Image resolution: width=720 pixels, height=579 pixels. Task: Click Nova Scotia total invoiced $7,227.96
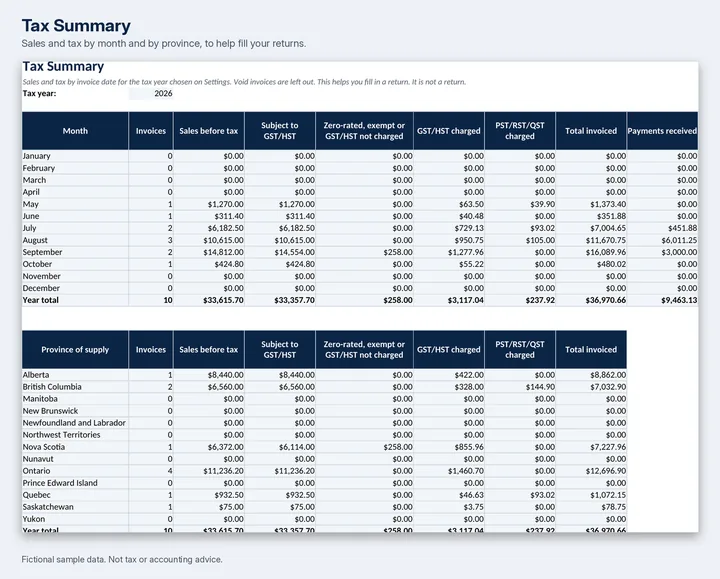click(x=608, y=447)
